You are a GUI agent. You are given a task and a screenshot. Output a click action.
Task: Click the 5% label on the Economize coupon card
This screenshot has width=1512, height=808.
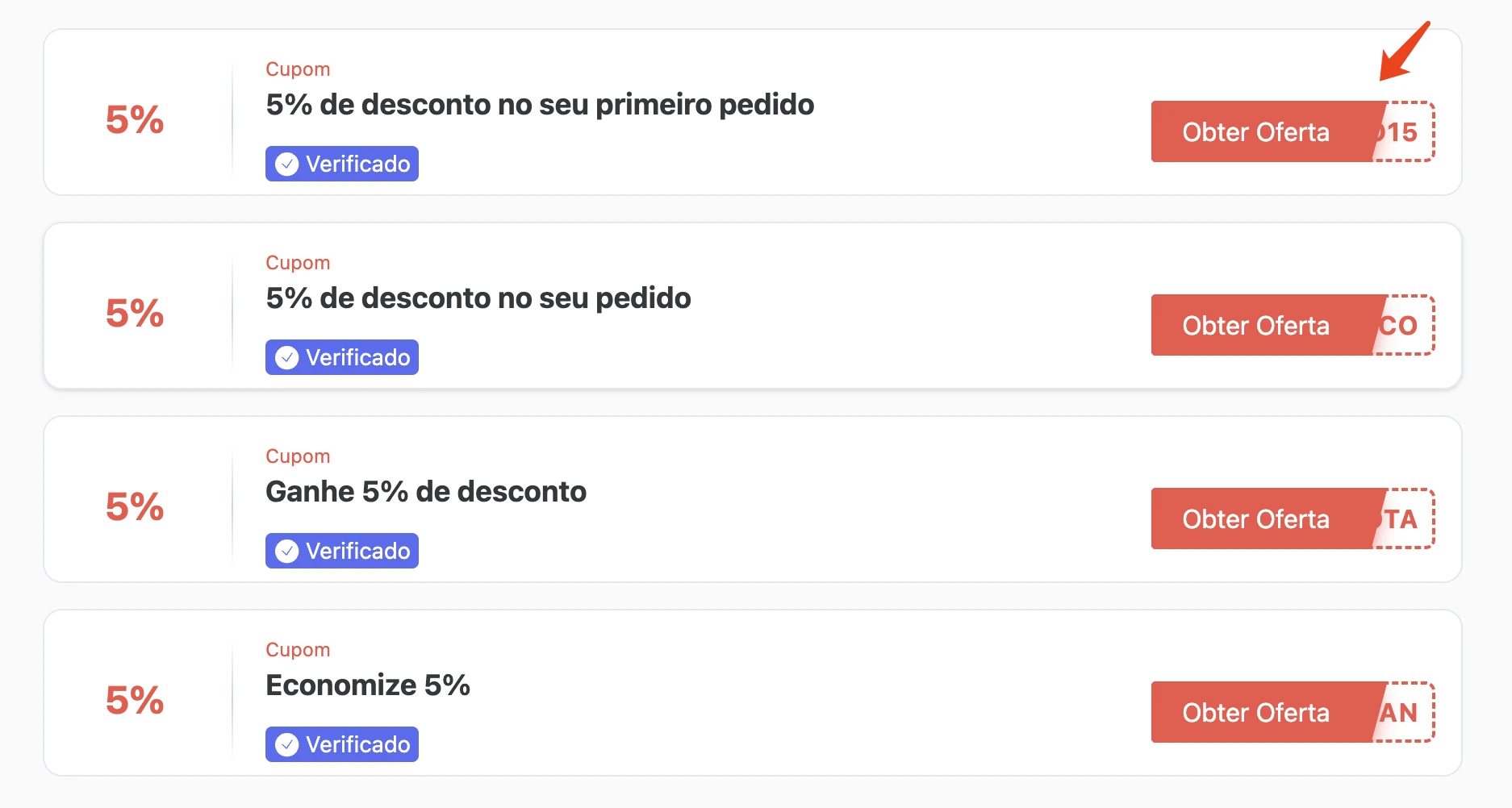click(x=135, y=701)
